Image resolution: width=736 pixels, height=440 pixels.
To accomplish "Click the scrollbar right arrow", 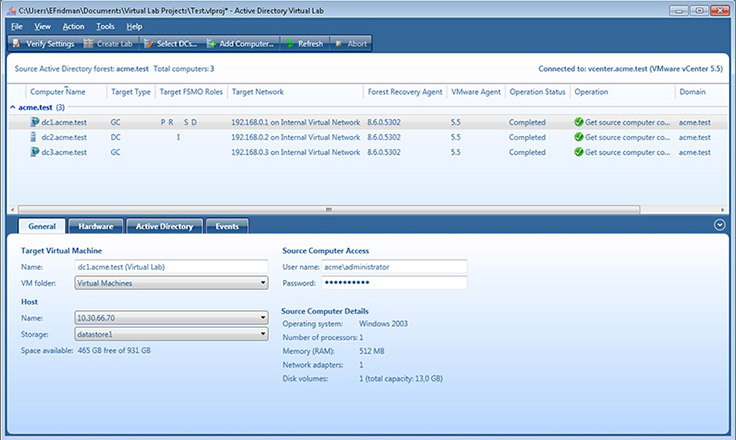I will click(x=723, y=209).
